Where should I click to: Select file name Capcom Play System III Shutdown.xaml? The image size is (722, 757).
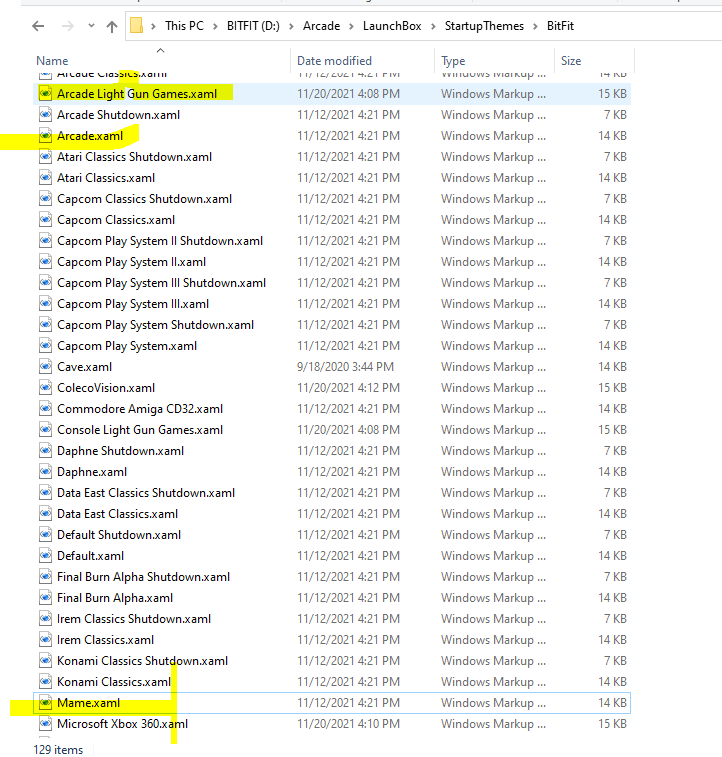pyautogui.click(x=161, y=283)
